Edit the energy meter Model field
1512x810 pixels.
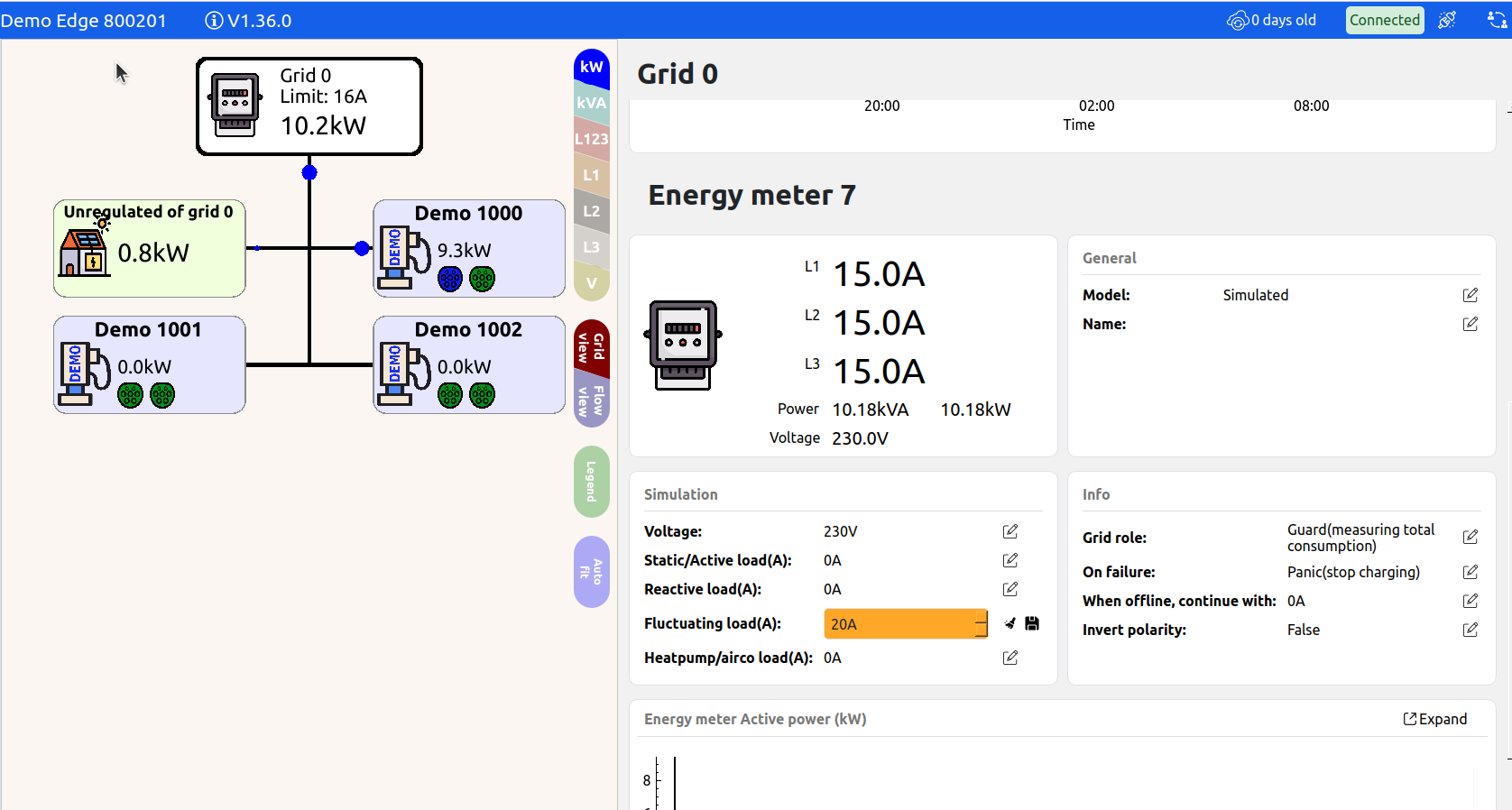[1471, 295]
